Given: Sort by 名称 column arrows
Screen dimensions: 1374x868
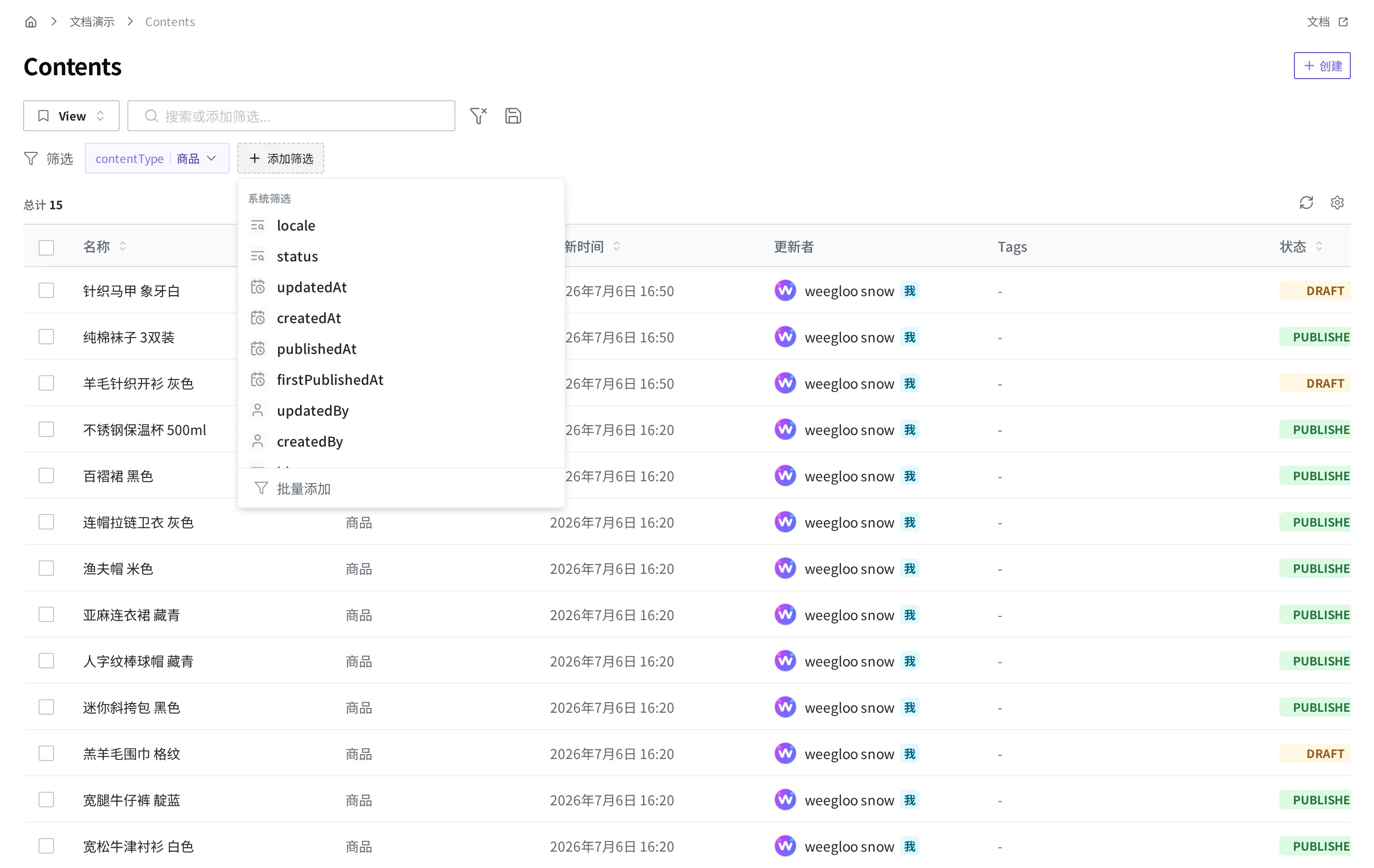Looking at the screenshot, I should coord(122,246).
